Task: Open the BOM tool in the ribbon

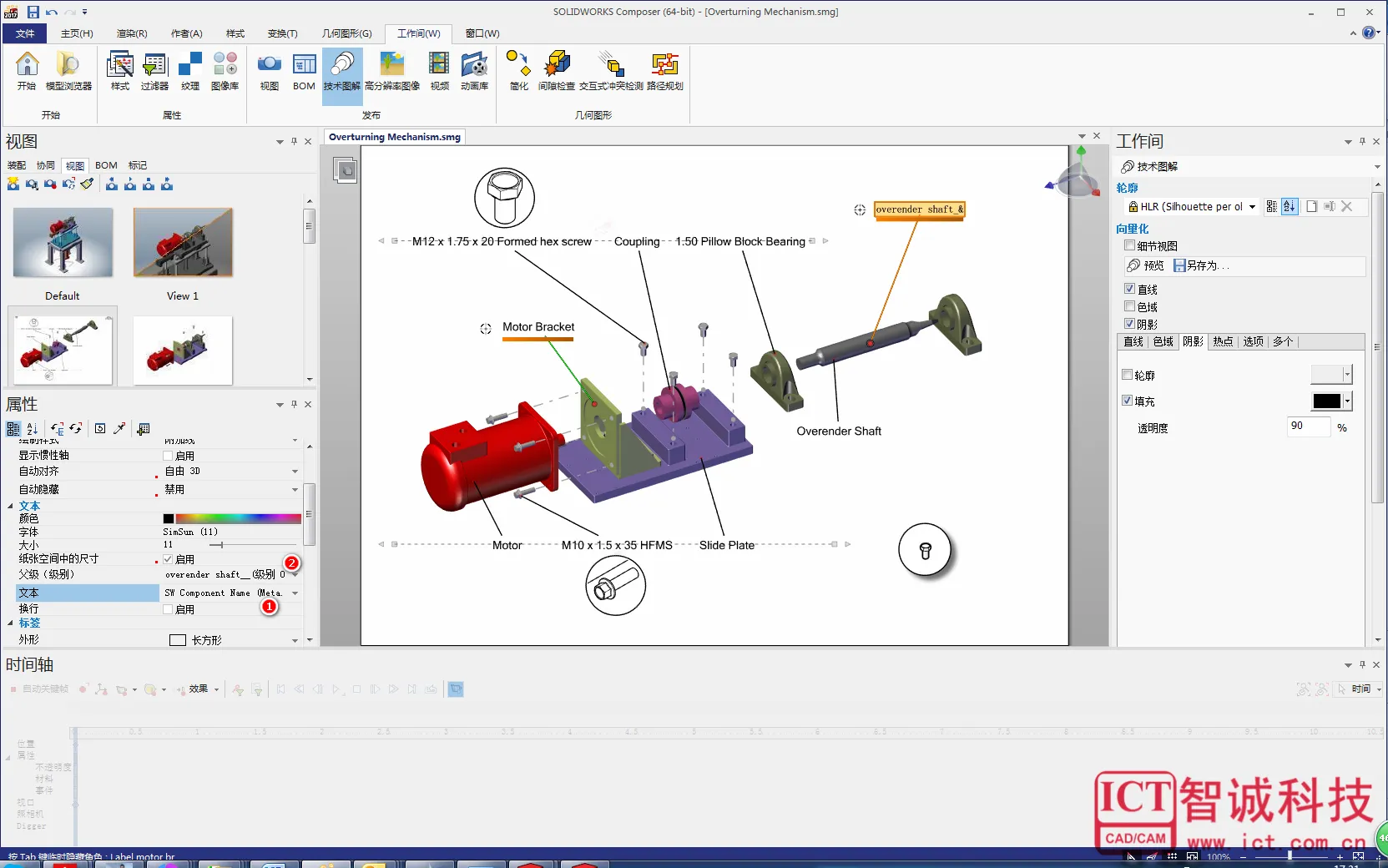Action: [x=304, y=71]
